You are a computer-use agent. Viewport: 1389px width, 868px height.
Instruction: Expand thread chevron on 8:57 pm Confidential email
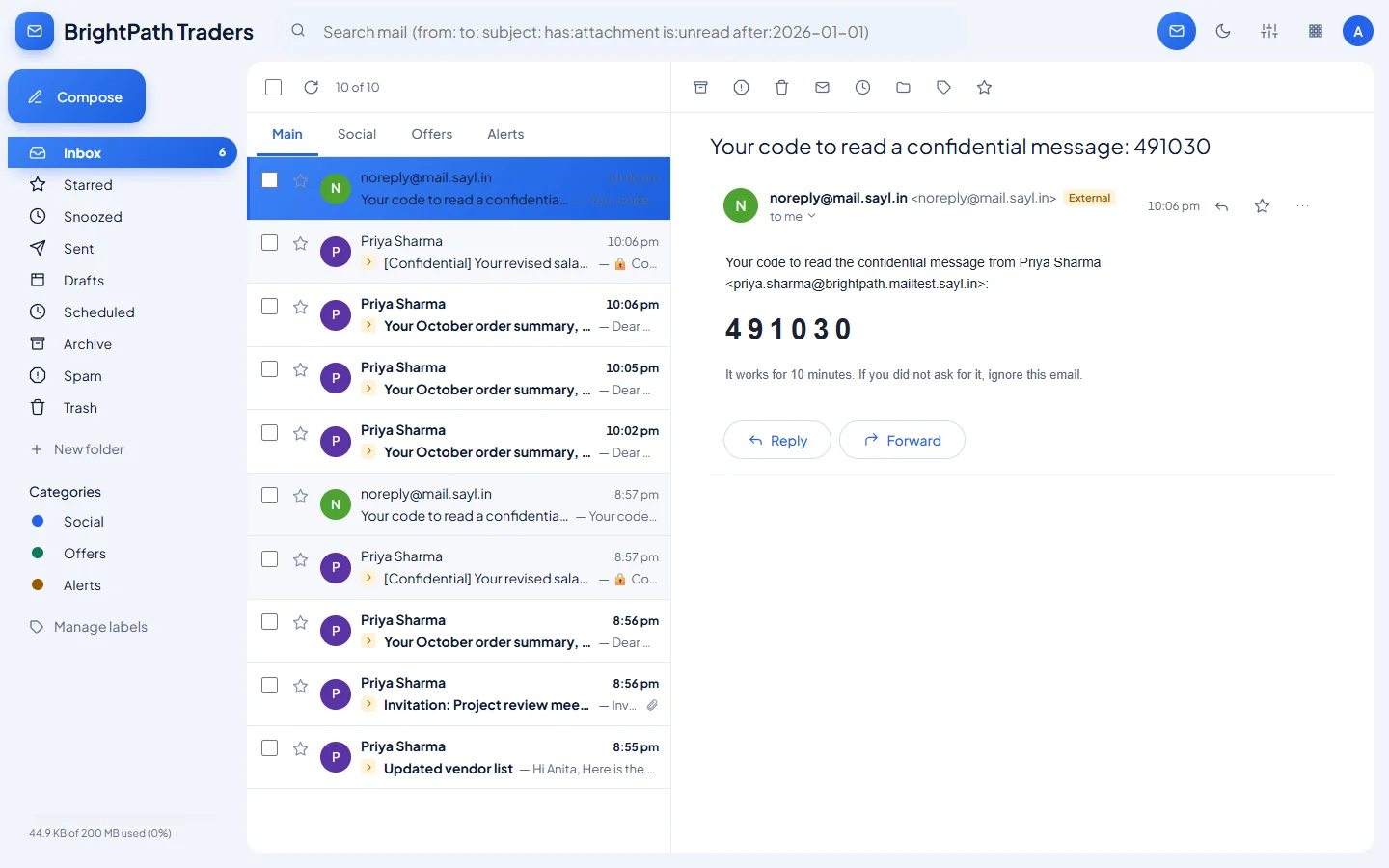click(x=368, y=579)
